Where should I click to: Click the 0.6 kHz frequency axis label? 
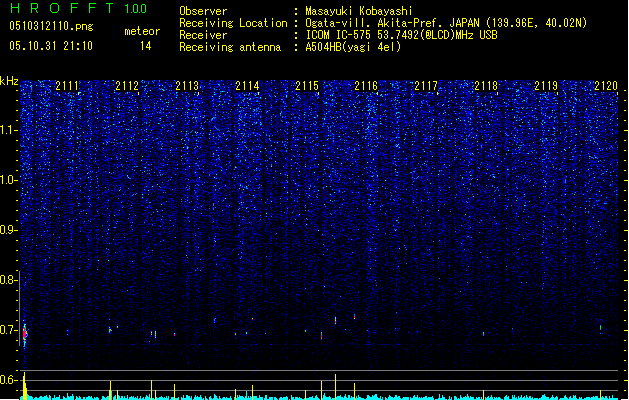click(x=9, y=380)
